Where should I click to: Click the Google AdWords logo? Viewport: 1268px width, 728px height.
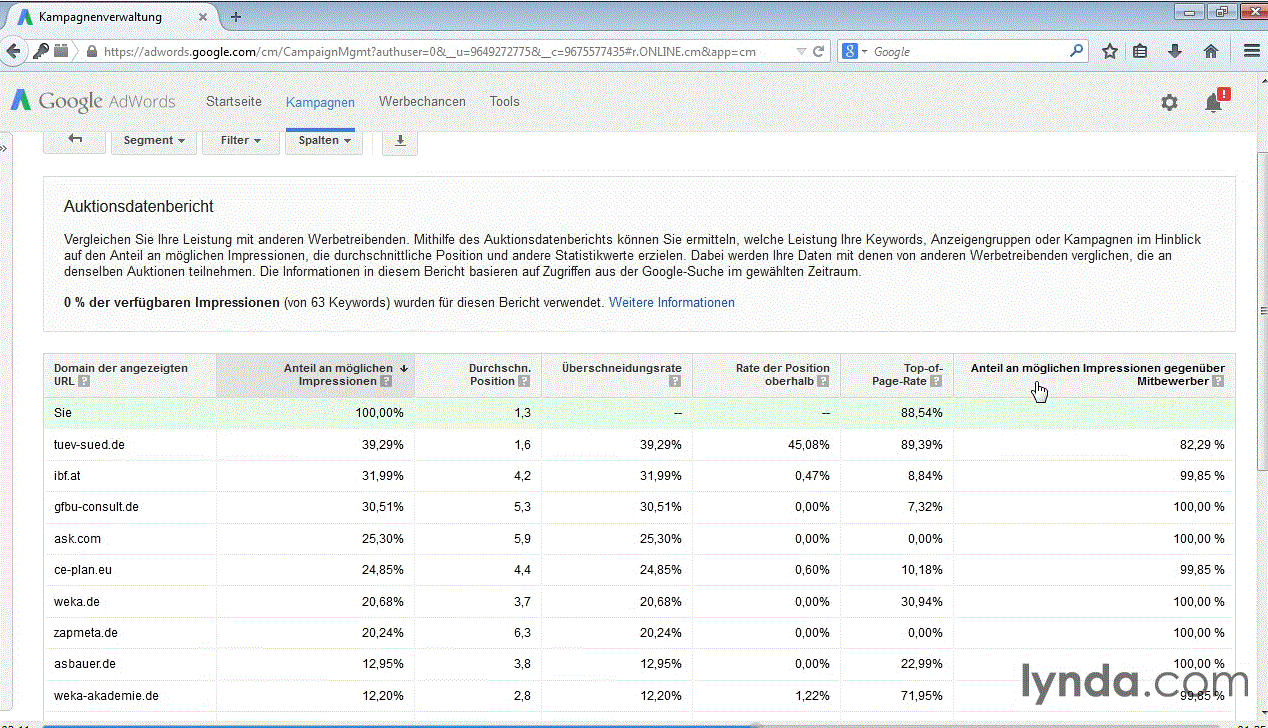(x=93, y=101)
